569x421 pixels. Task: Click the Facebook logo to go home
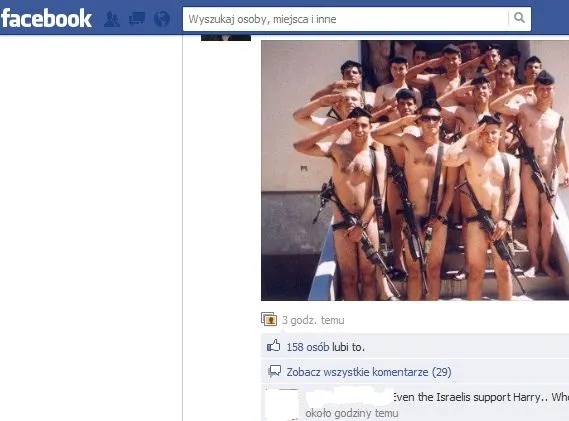click(x=46, y=19)
